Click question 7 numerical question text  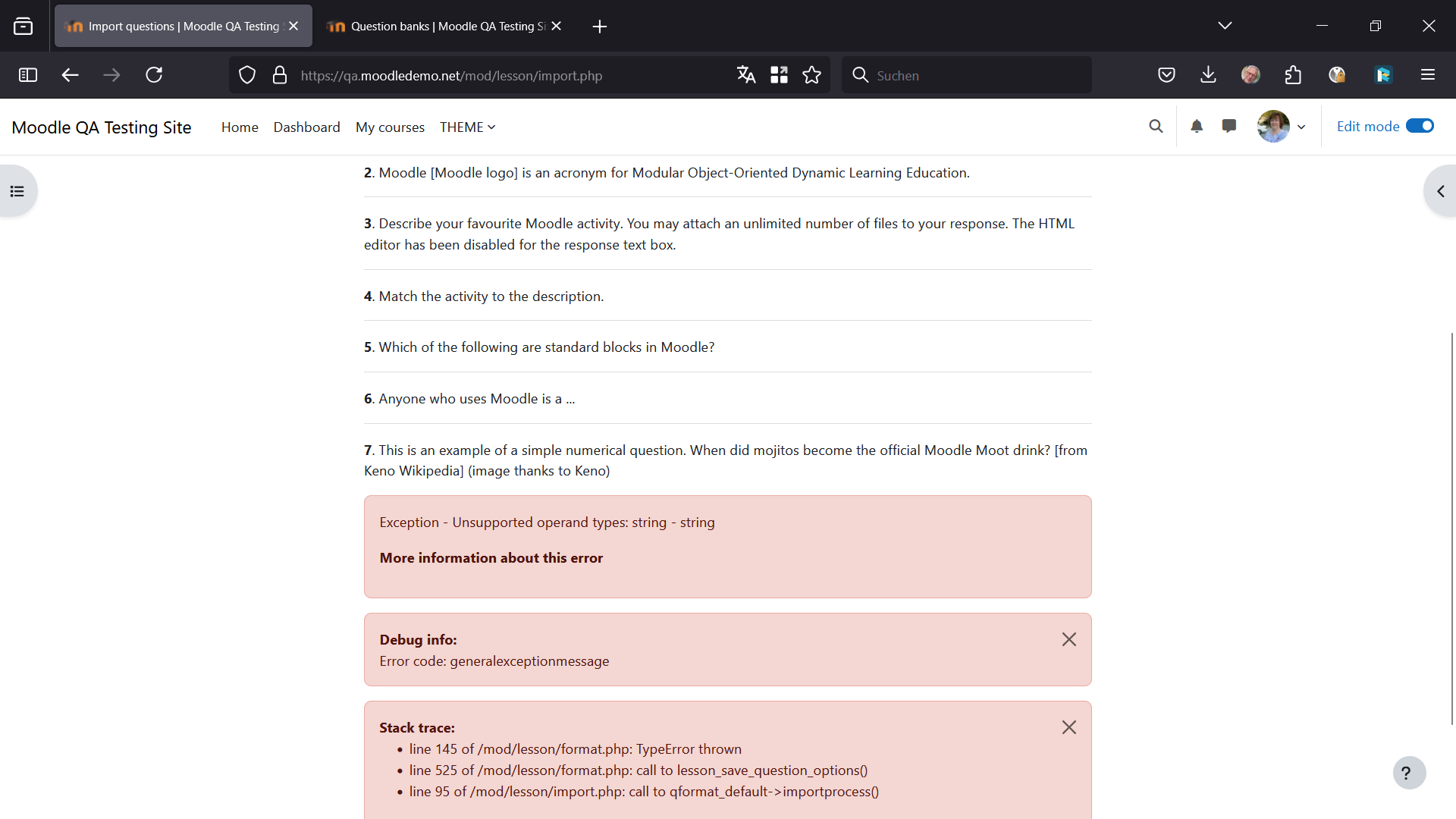point(726,460)
